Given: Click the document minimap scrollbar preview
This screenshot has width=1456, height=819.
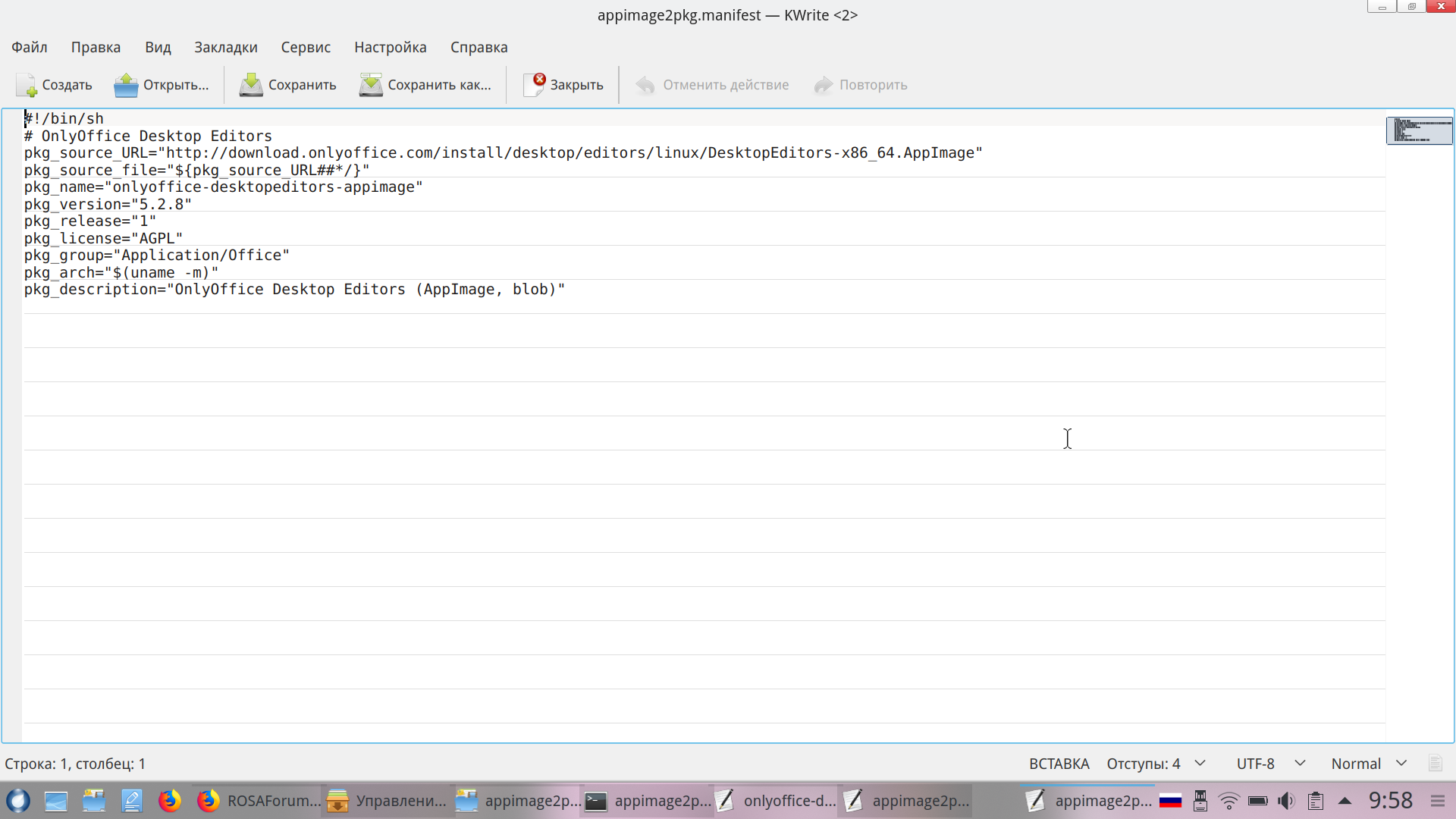Looking at the screenshot, I should pyautogui.click(x=1419, y=130).
